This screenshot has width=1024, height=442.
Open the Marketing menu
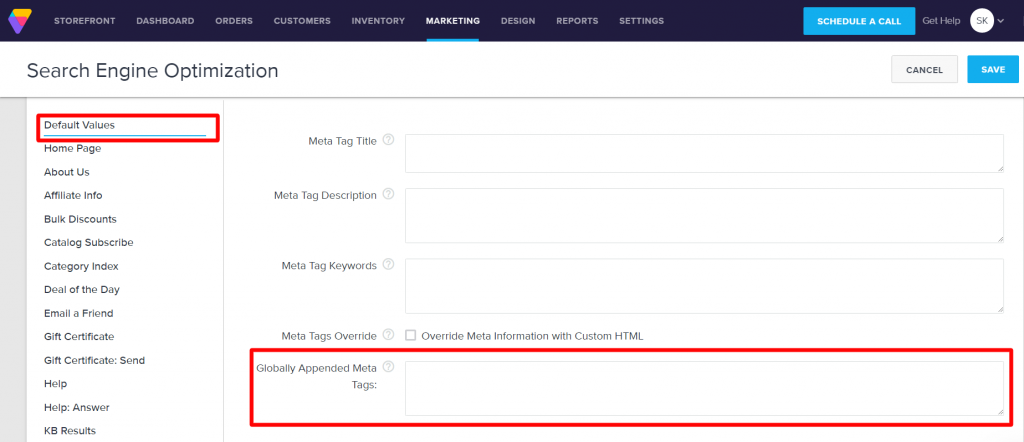453,21
